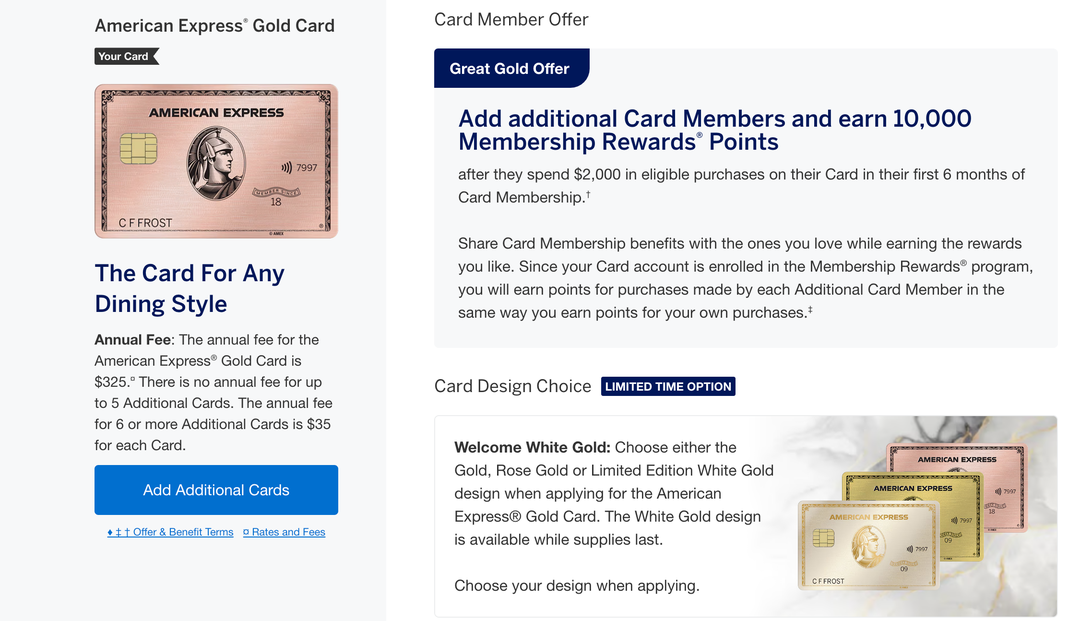Viewport: 1080px width, 621px height.
Task: Open the Rates and Fees link
Action: click(284, 532)
